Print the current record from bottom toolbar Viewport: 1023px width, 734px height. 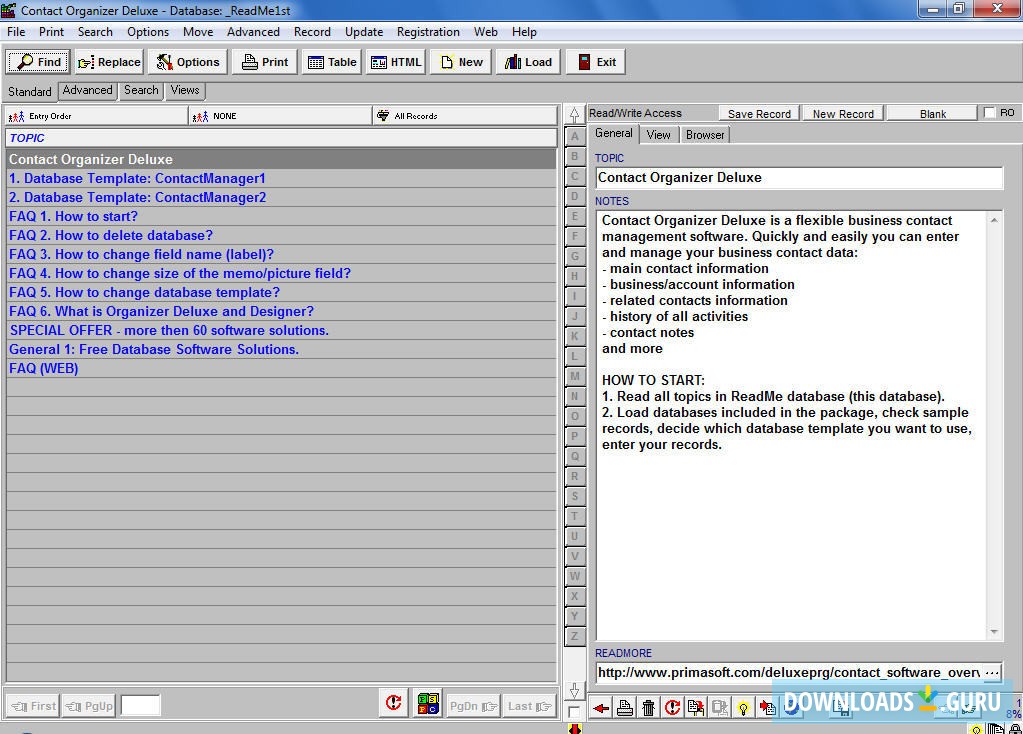pyautogui.click(x=624, y=707)
